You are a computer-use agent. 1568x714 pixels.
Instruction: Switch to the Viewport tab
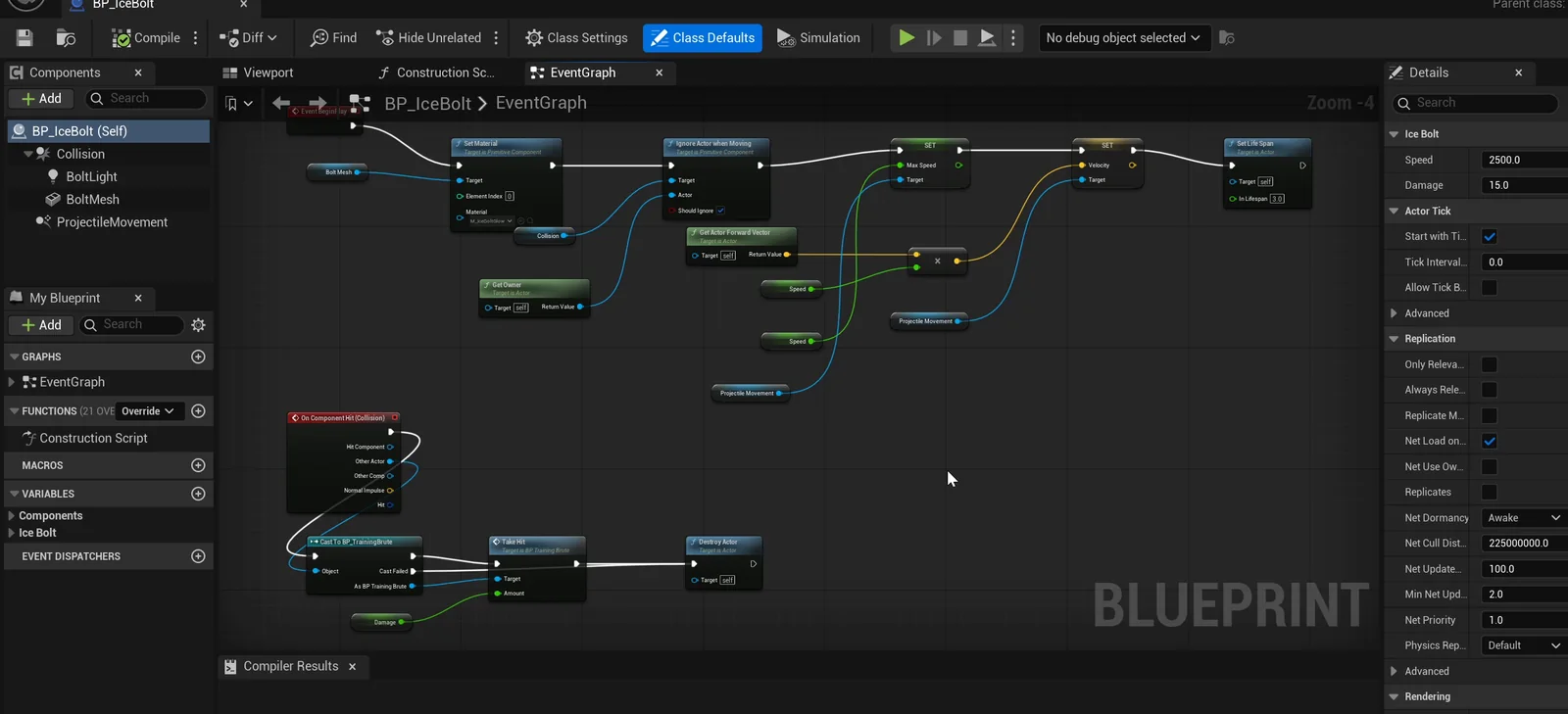point(258,72)
